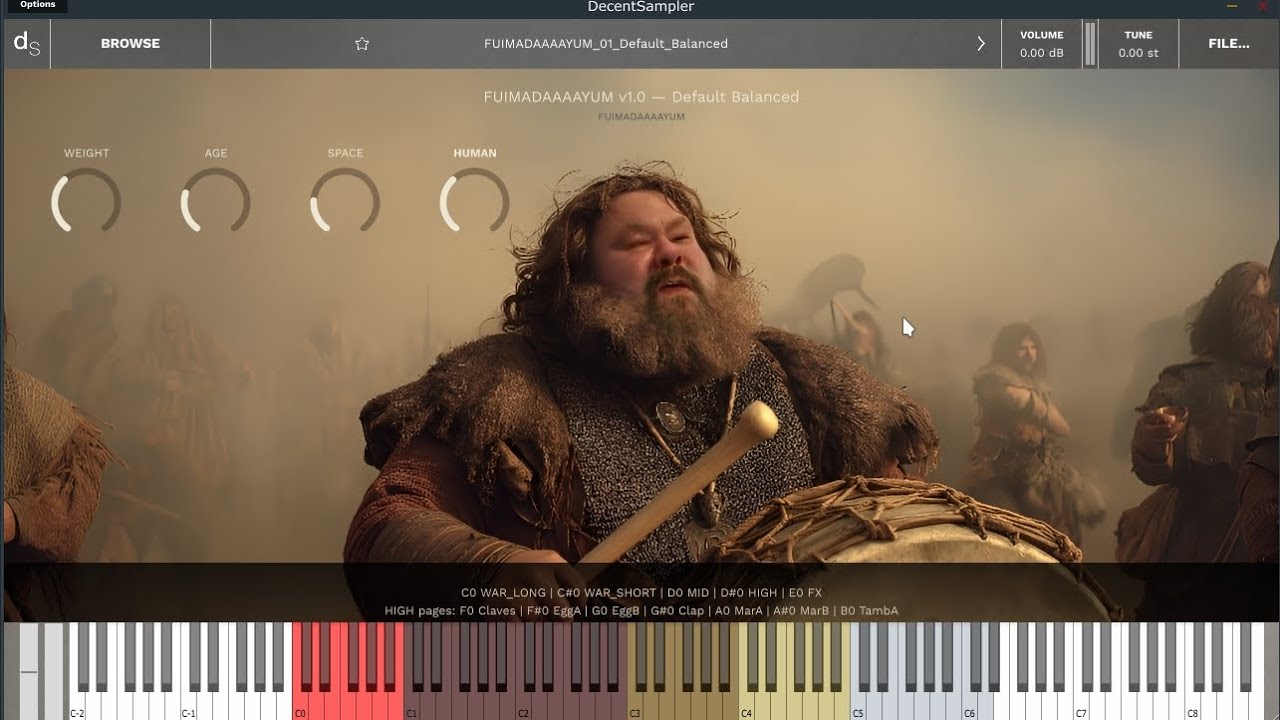
Task: Open the BROWSE preset library
Action: (130, 44)
